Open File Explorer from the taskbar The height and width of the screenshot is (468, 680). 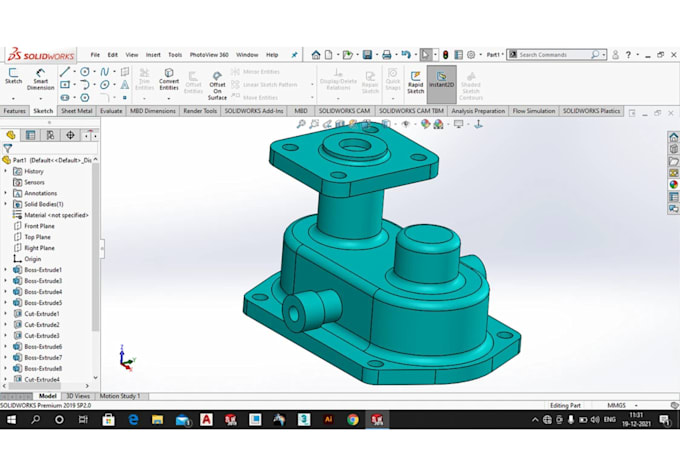point(157,419)
